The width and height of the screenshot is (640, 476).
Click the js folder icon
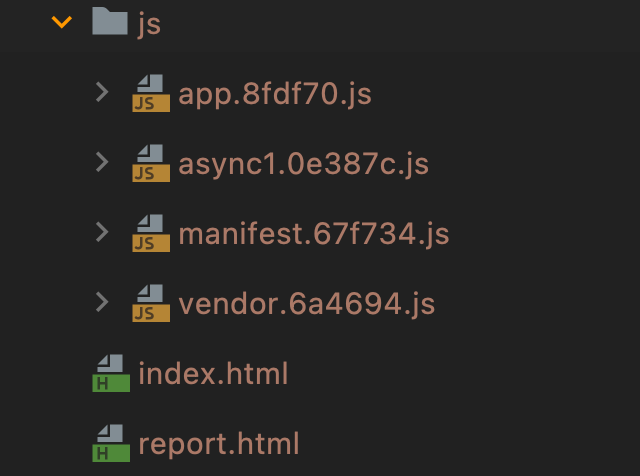[x=109, y=22]
